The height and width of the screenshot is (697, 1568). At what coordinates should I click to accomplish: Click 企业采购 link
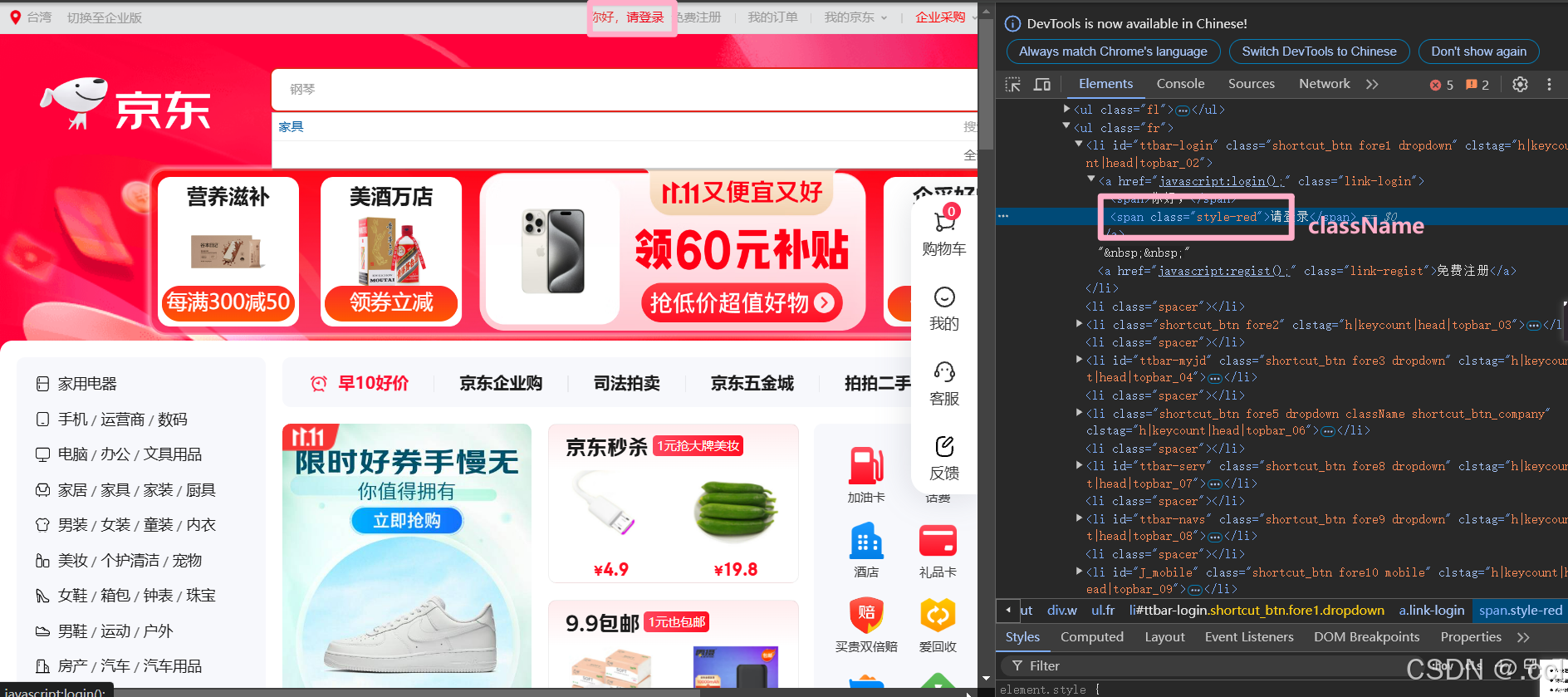940,17
